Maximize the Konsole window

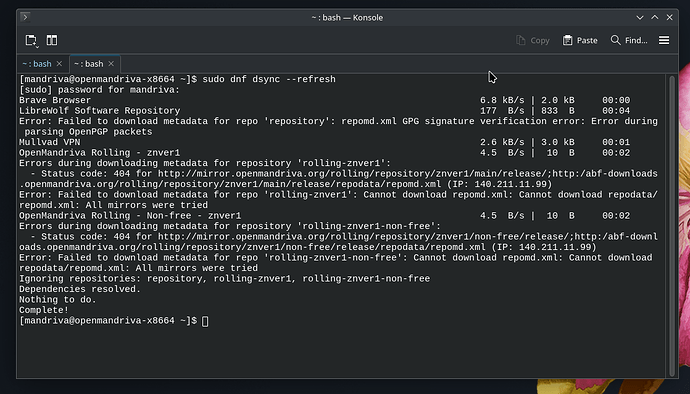[655, 18]
